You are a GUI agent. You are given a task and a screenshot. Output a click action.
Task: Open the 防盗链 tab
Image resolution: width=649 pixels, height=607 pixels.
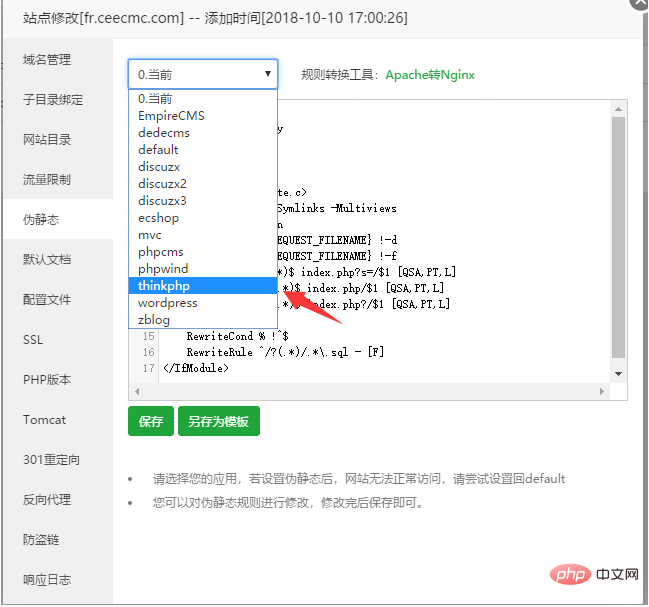(58, 540)
